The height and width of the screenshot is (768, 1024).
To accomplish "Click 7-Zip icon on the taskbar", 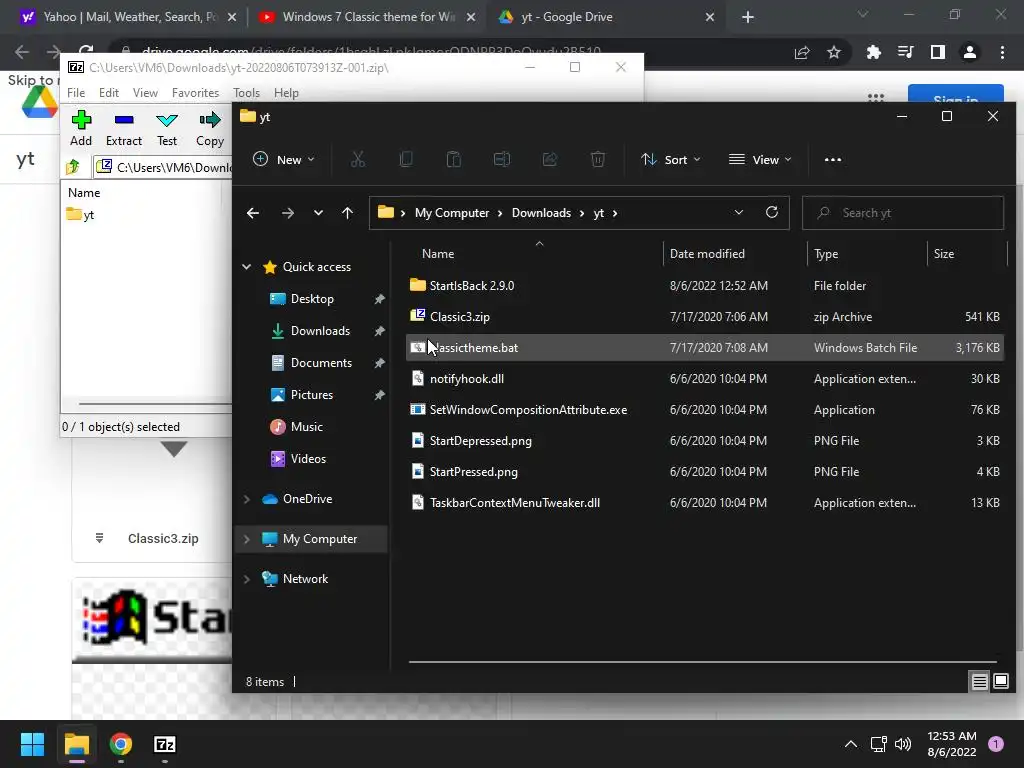I will pos(165,744).
